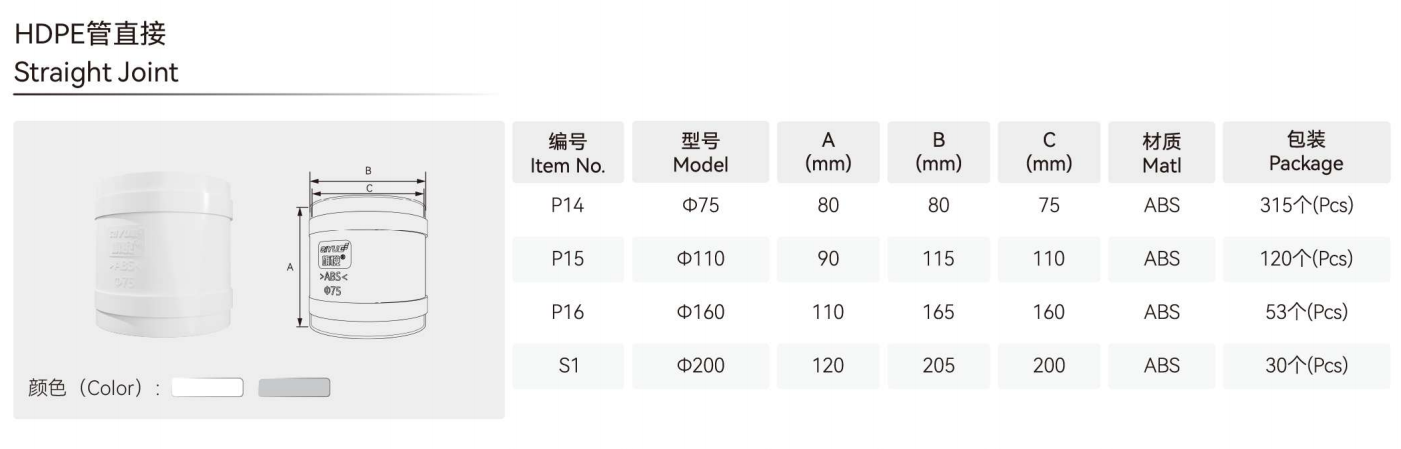
Task: Select item number P16 cell
Action: tap(567, 312)
